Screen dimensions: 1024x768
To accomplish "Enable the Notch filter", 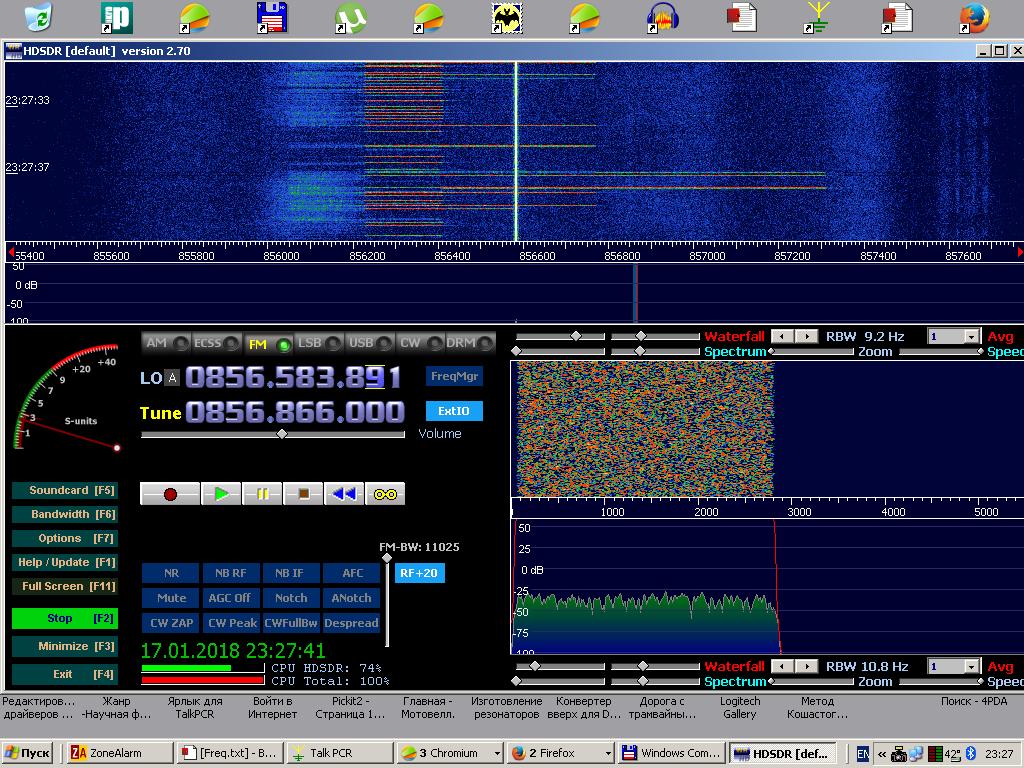I will (291, 598).
